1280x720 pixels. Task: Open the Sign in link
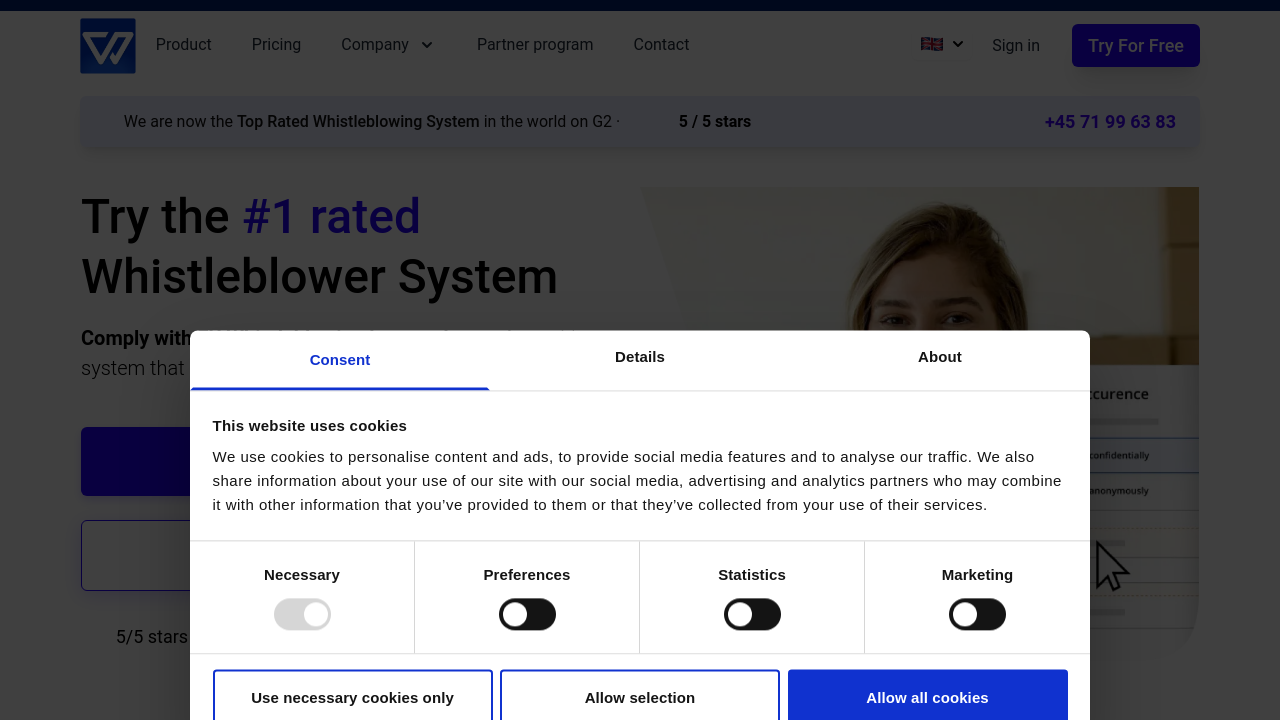1015,46
